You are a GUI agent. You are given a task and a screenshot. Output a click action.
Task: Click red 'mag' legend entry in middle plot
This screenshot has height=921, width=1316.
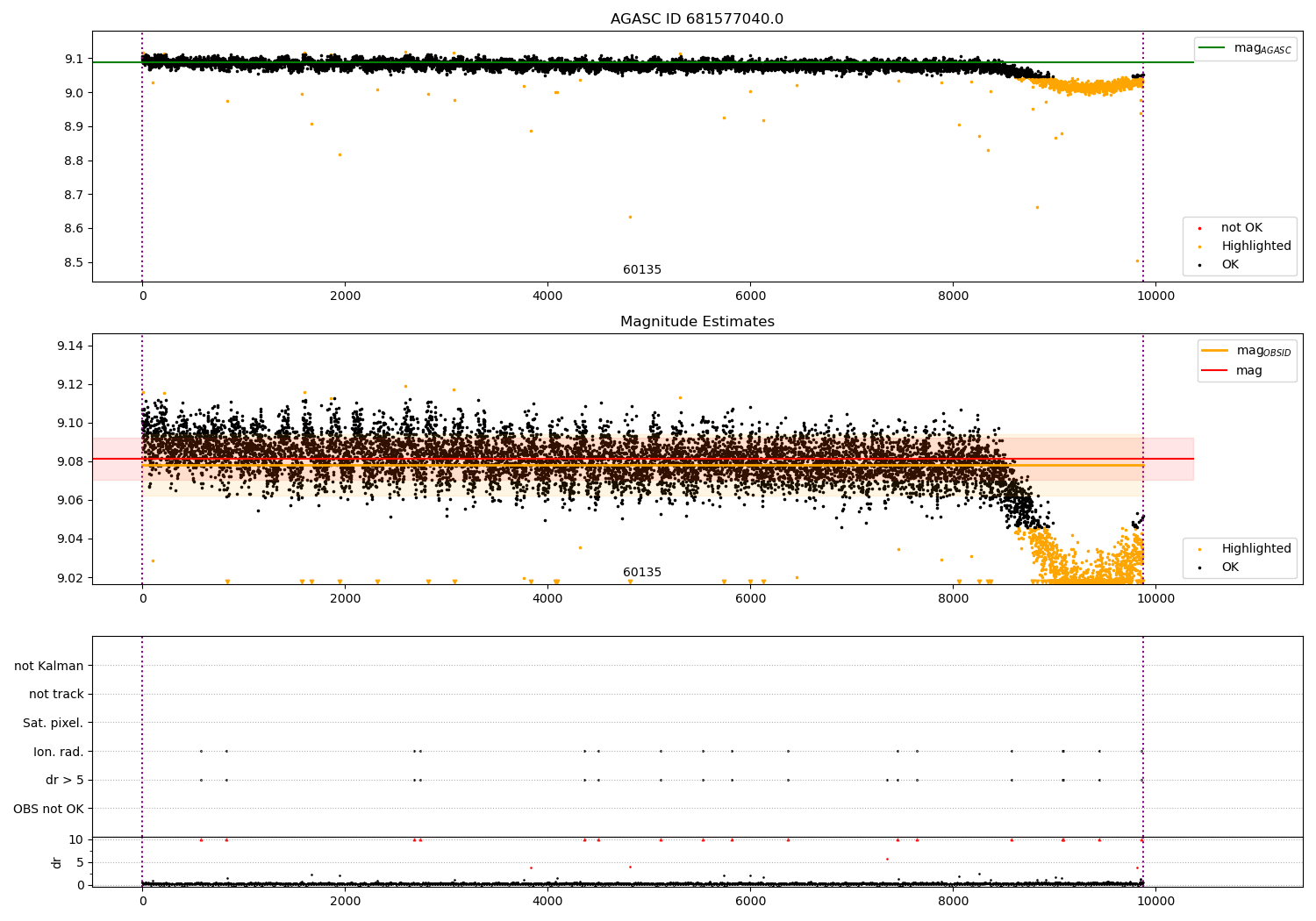pos(1248,371)
